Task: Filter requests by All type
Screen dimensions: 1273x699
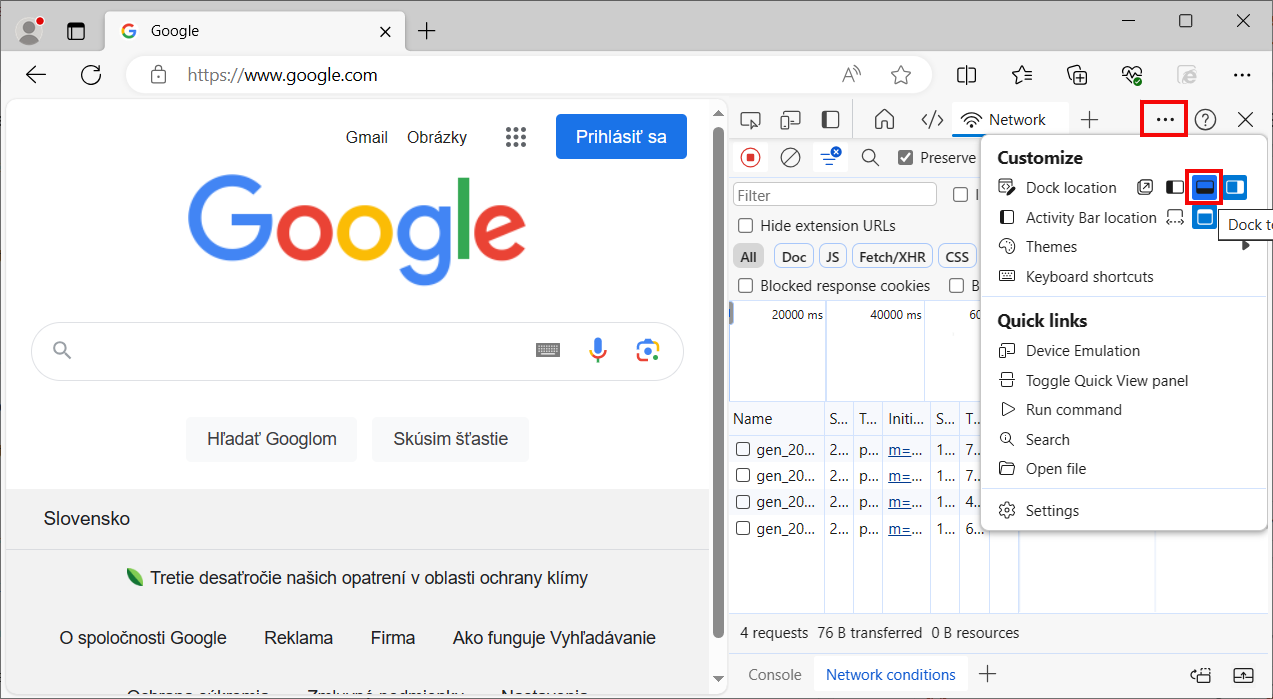Action: 748,257
